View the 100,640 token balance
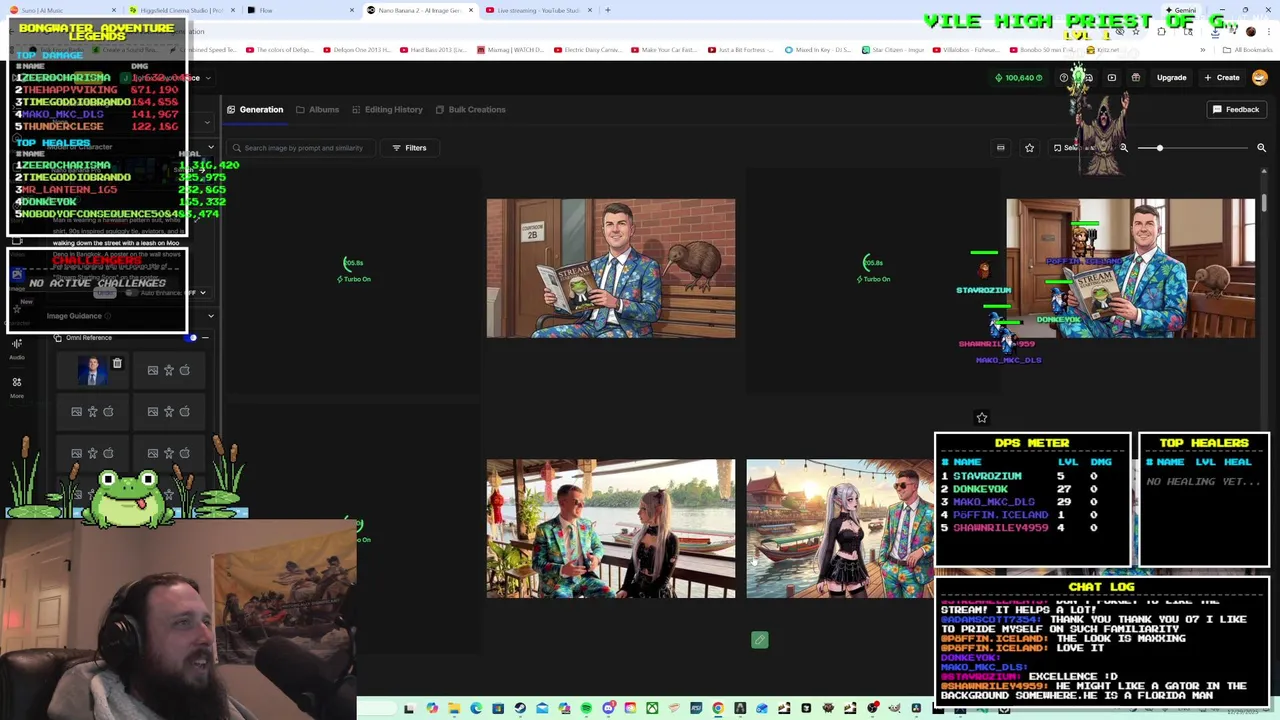The width and height of the screenshot is (1280, 720). pos(1018,77)
